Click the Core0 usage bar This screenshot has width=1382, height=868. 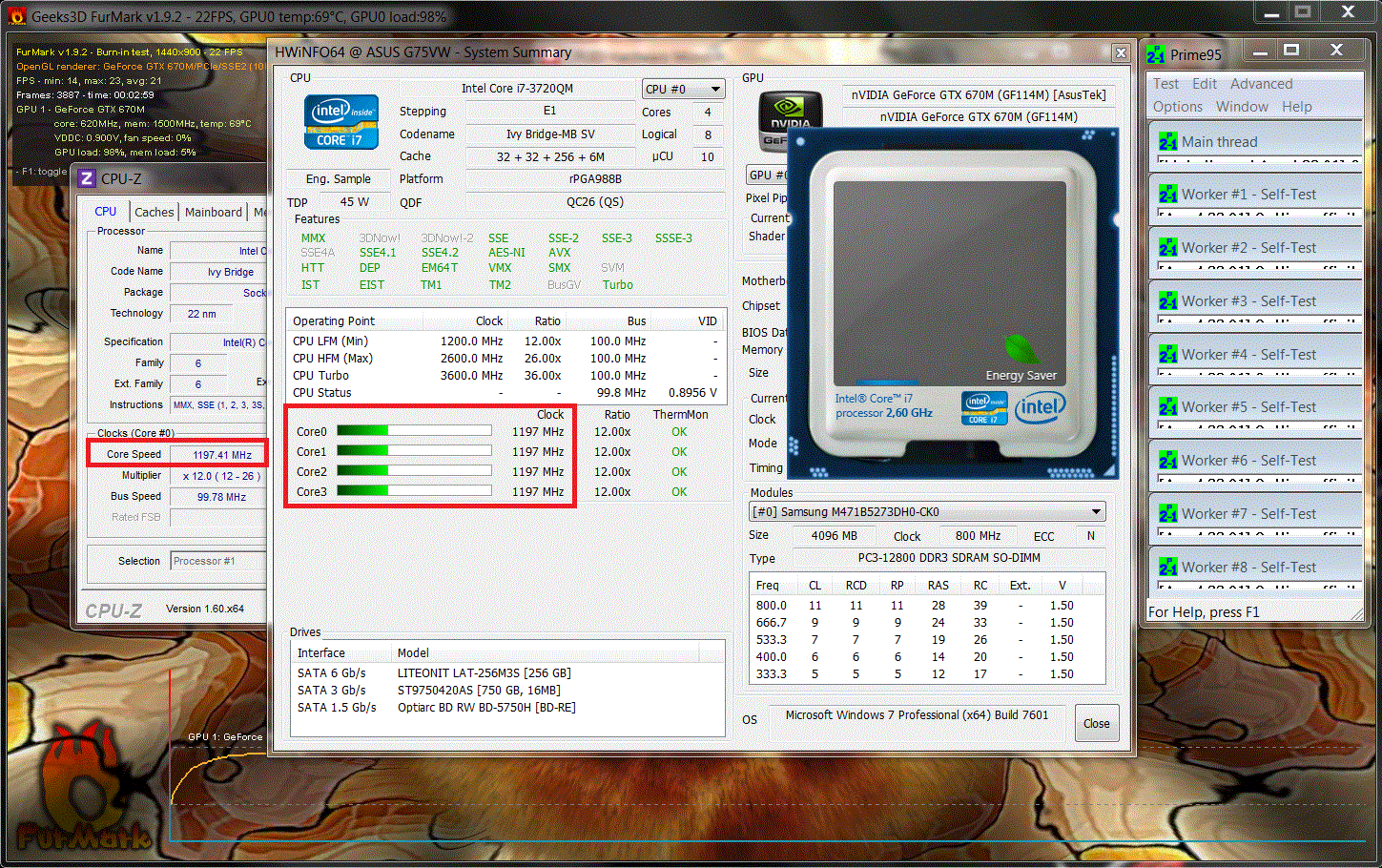pos(414,431)
